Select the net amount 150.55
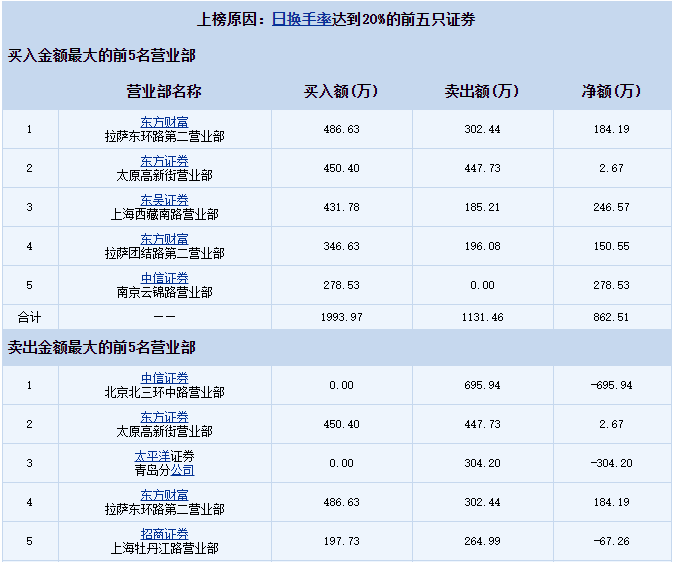Viewport: 673px width, 562px height. (611, 246)
